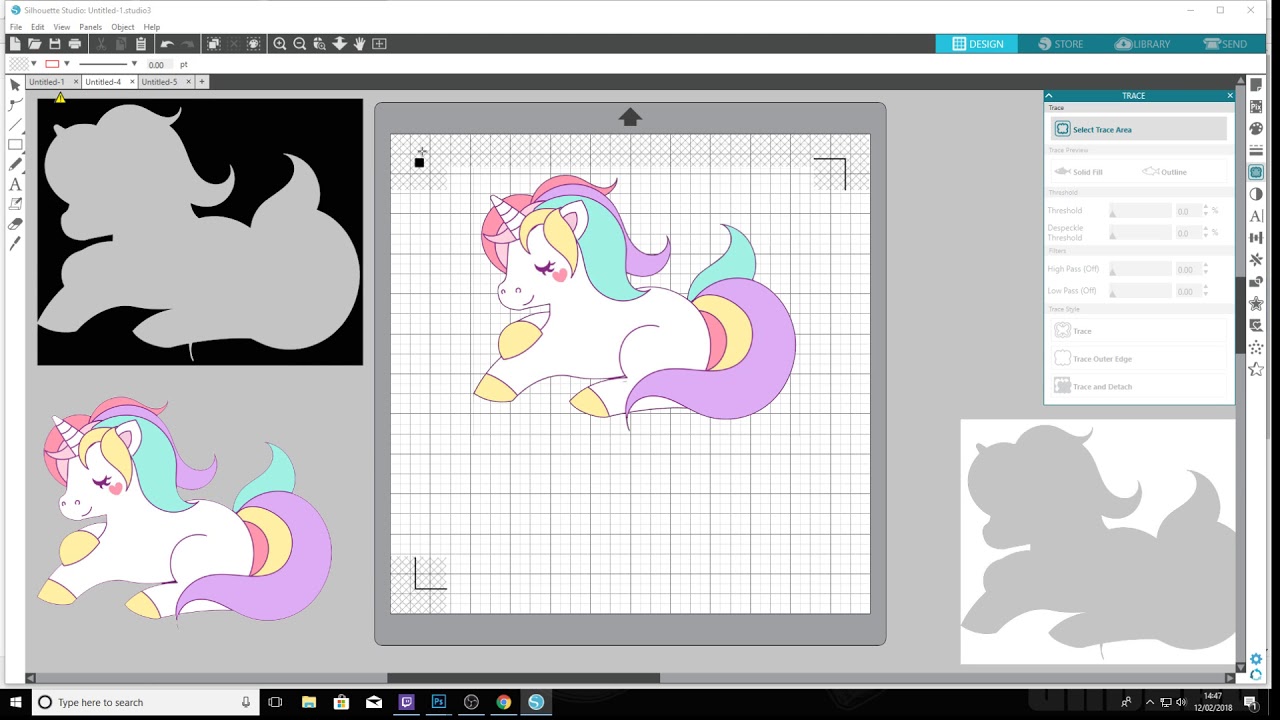Open the Replicate panel icon
Screen dimensions: 1280x720
click(x=1256, y=260)
